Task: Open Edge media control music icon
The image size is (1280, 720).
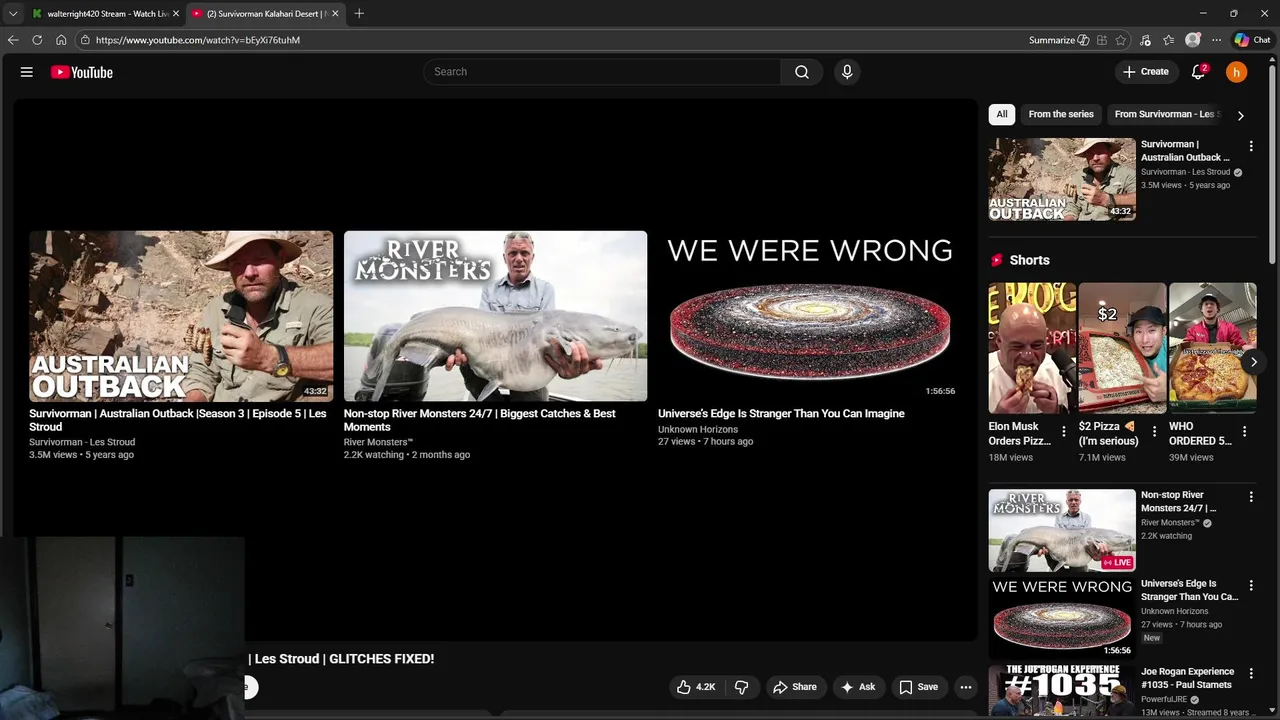Action: (1145, 40)
